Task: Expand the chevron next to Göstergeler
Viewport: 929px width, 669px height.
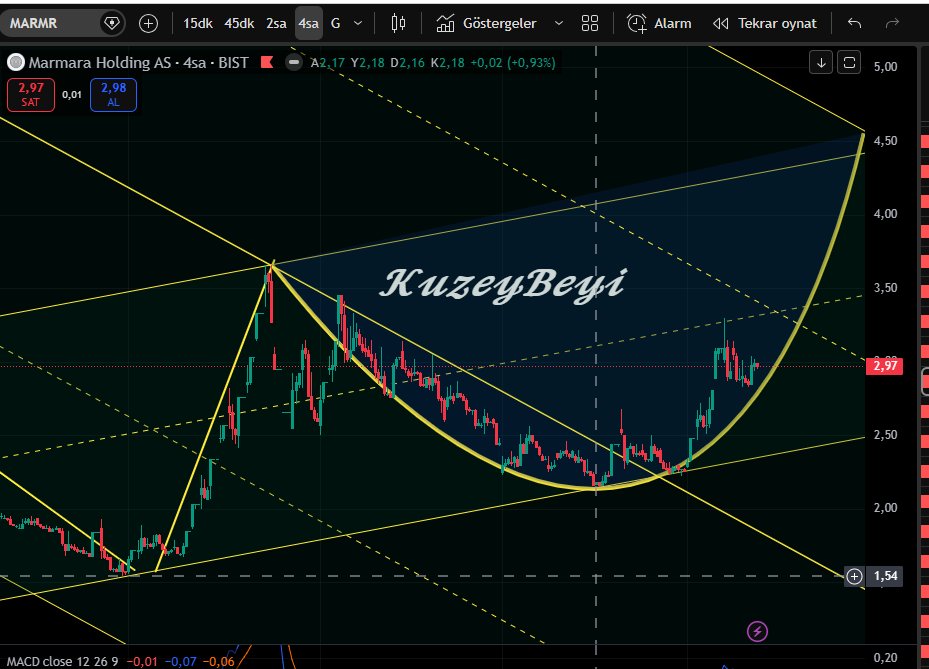Action: coord(558,23)
